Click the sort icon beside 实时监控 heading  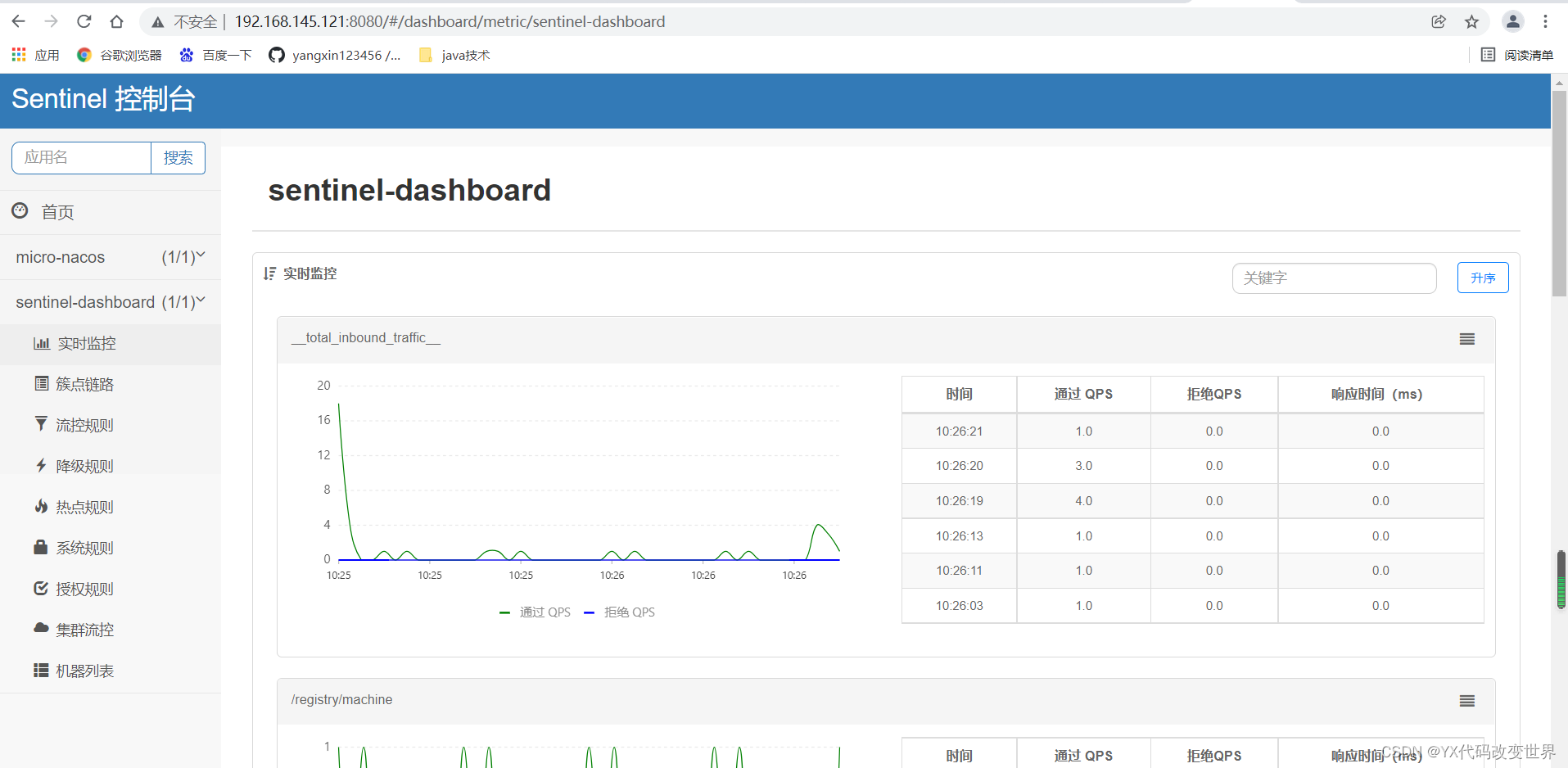coord(269,273)
